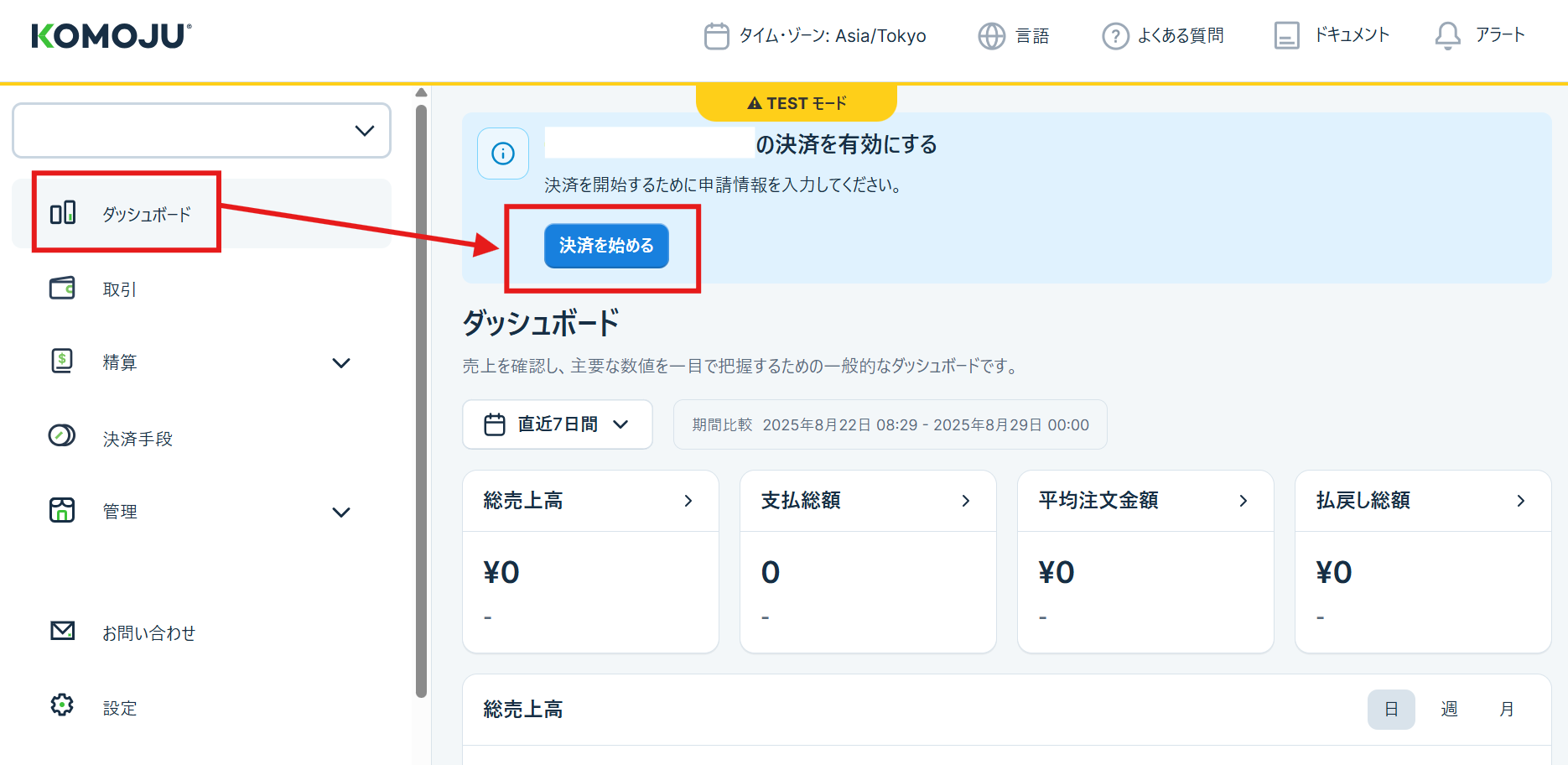This screenshot has height=765, width=1568.
Task: Expand the 精算 sidebar section
Action: [x=340, y=363]
